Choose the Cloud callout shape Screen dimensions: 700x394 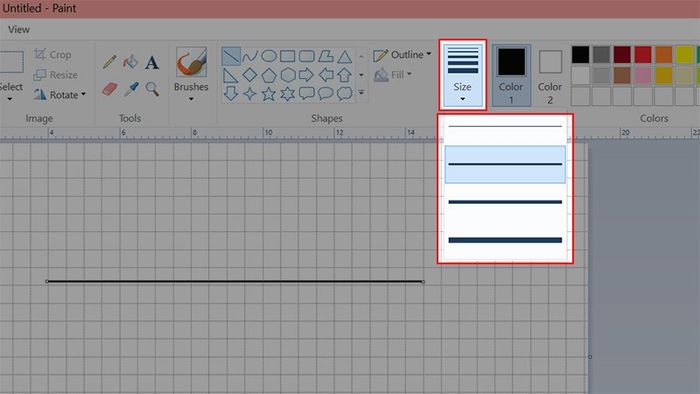point(345,93)
